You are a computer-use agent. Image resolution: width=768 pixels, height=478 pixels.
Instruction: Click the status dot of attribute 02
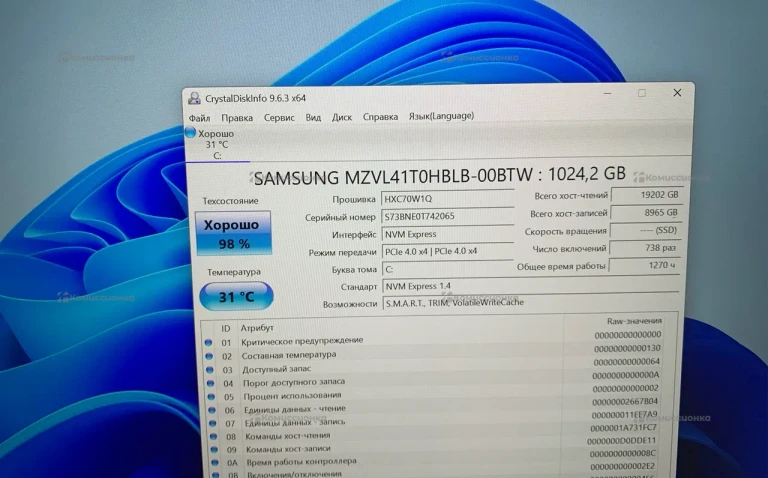[x=210, y=357]
